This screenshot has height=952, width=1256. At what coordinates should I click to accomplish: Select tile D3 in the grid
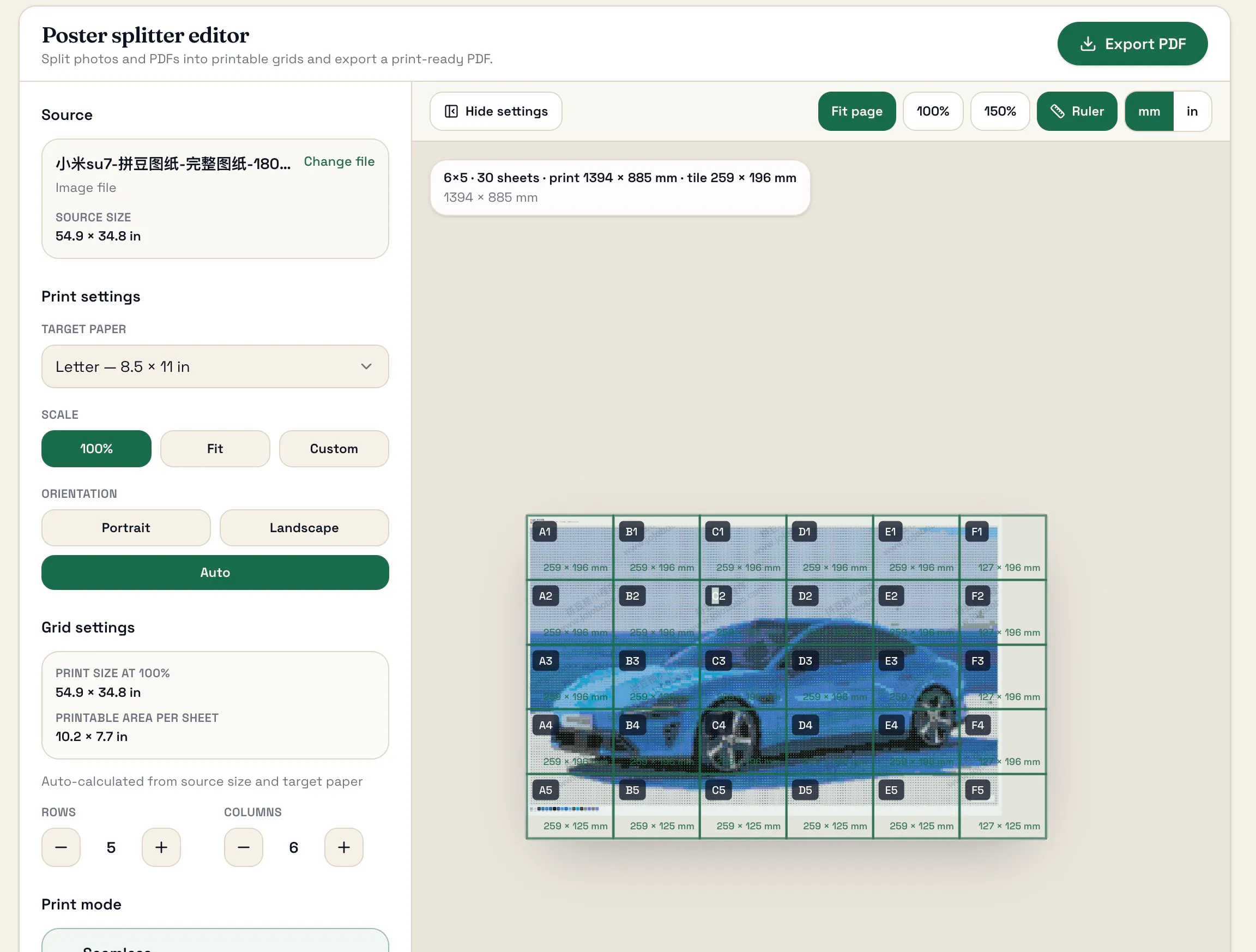click(830, 677)
